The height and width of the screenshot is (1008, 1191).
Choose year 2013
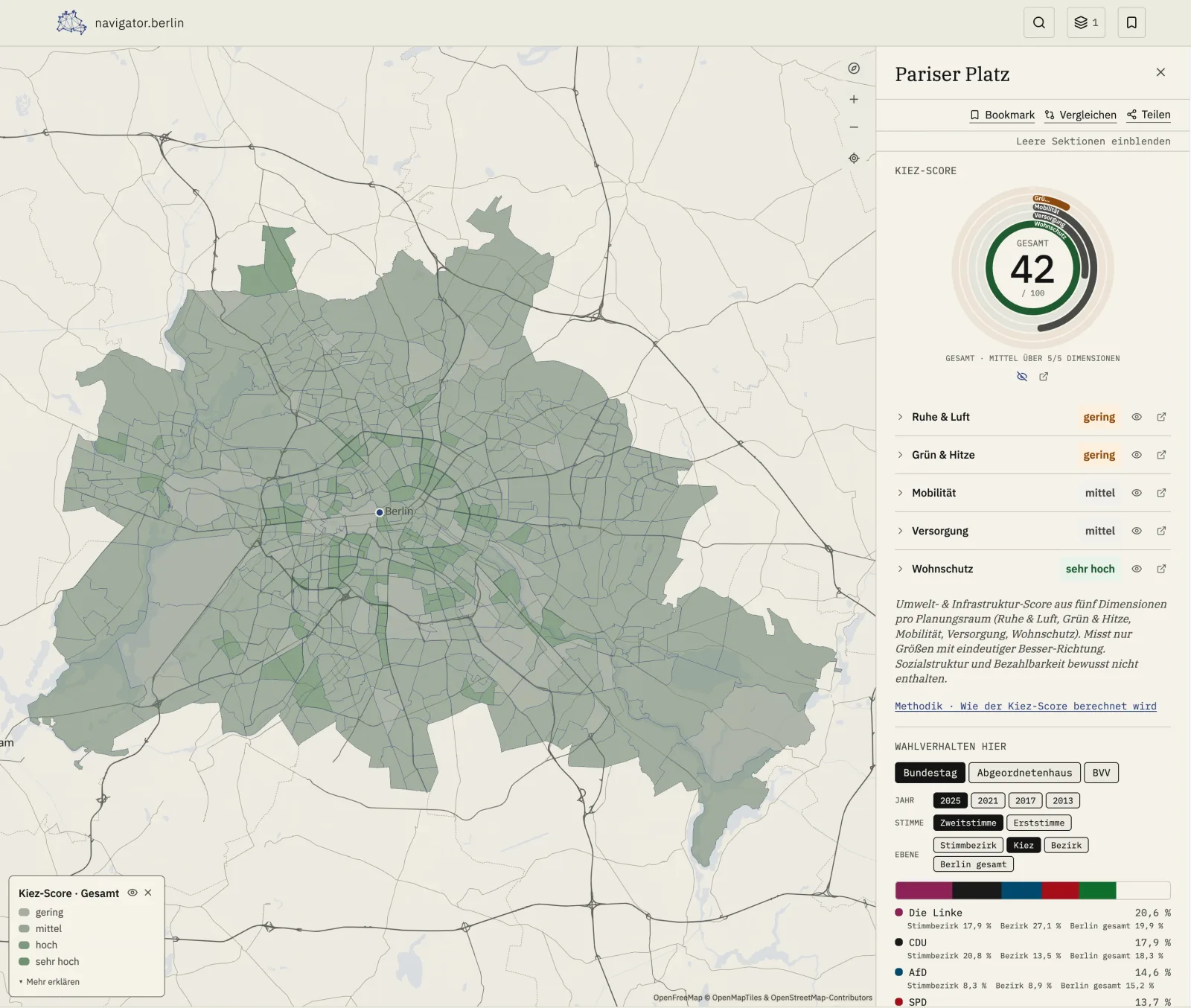coord(1063,800)
